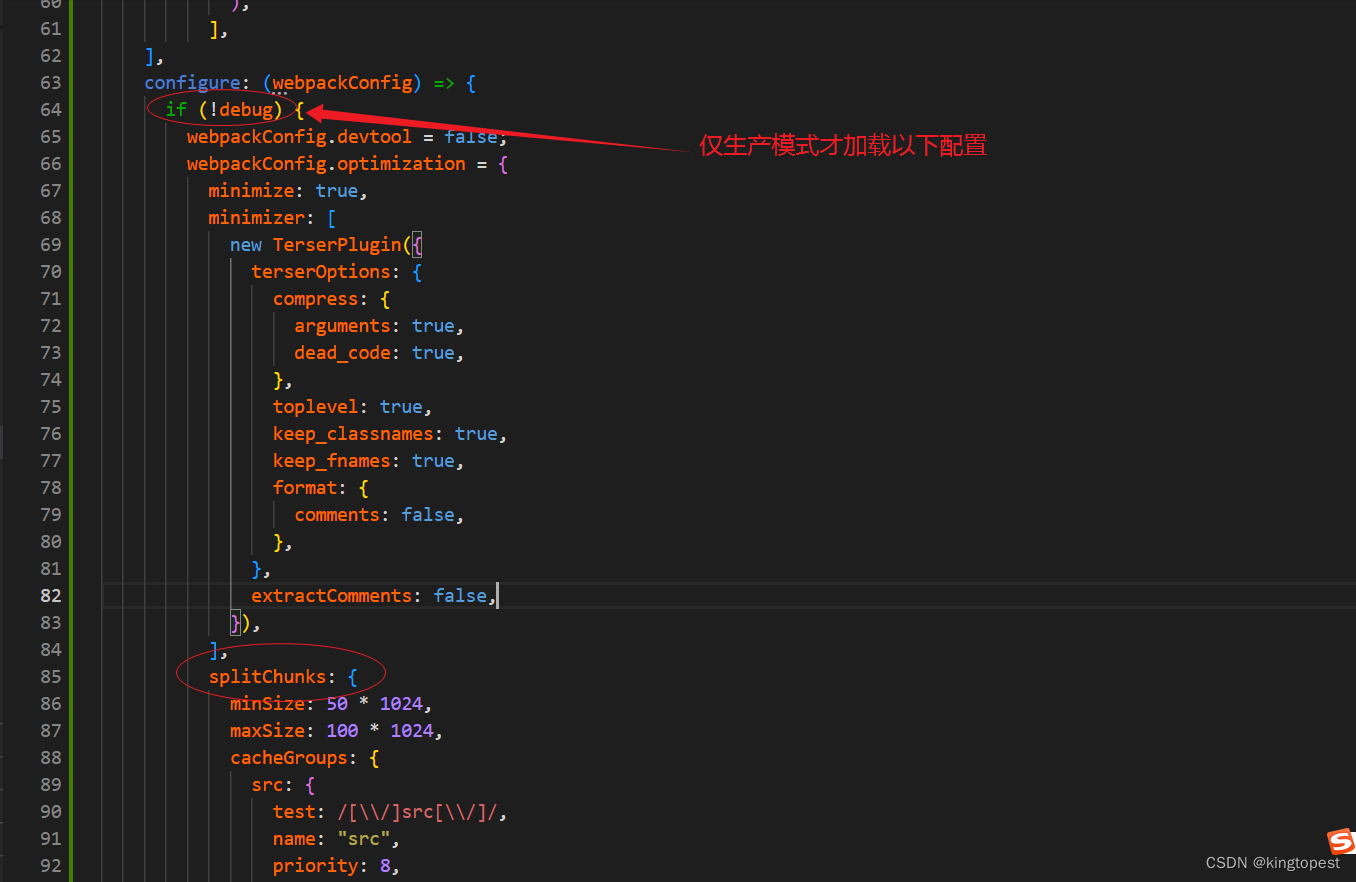This screenshot has width=1356, height=882.
Task: Click the 'TerserPlugin' class name
Action: 337,244
